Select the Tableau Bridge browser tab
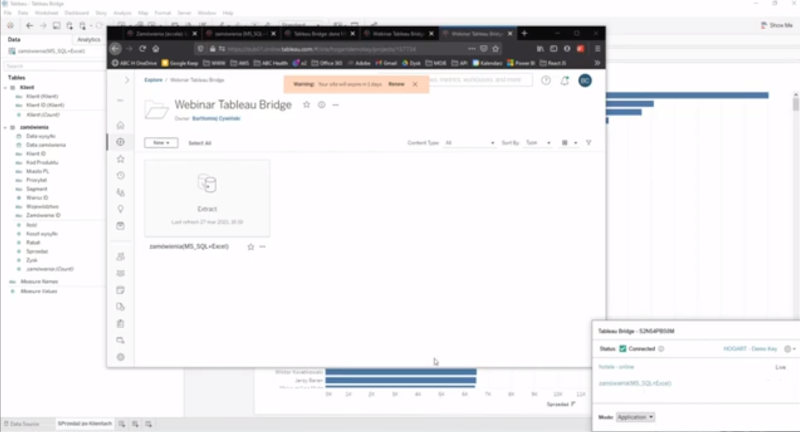Image resolution: width=800 pixels, height=432 pixels. (x=320, y=34)
